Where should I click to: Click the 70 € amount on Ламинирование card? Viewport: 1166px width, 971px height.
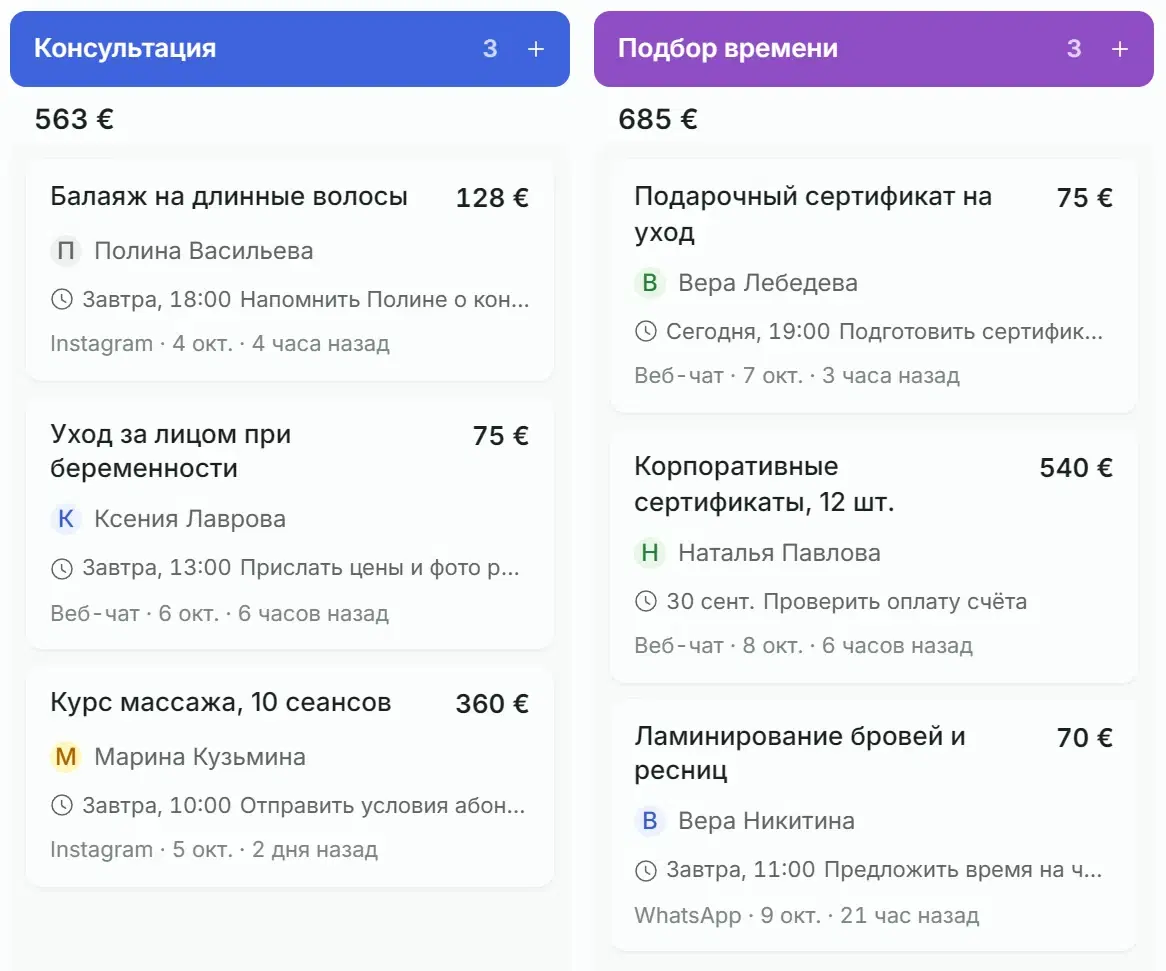1085,738
